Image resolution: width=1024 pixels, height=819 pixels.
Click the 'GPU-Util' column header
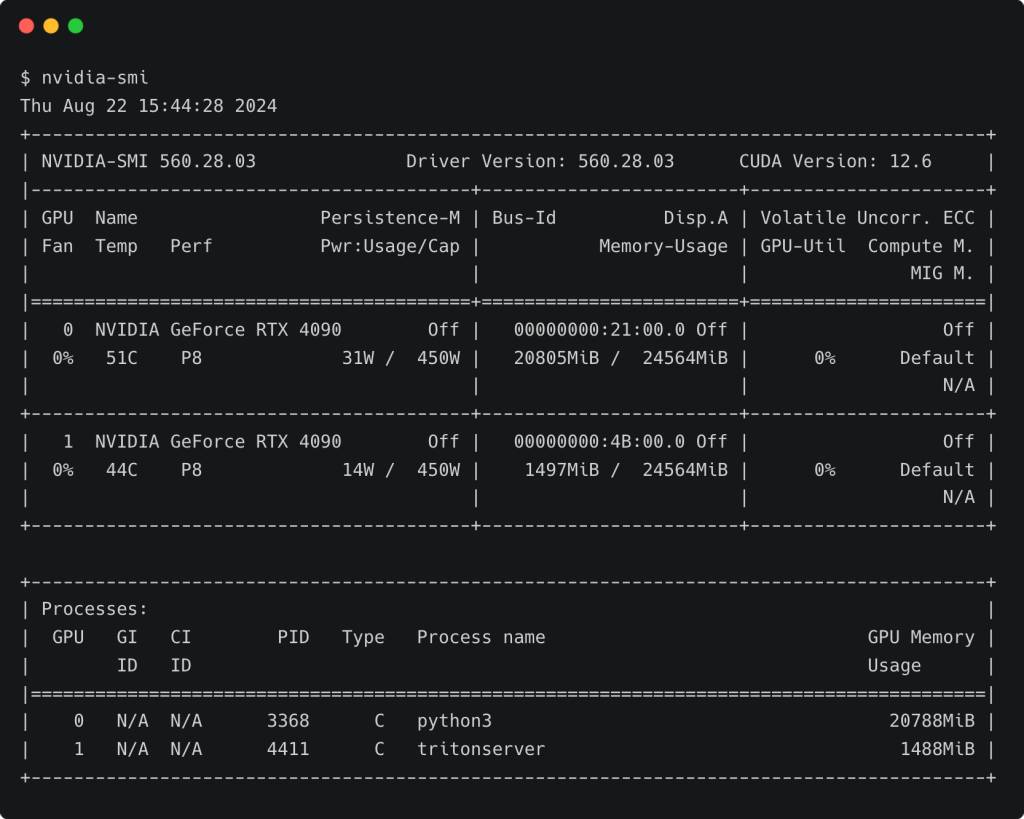pos(803,246)
